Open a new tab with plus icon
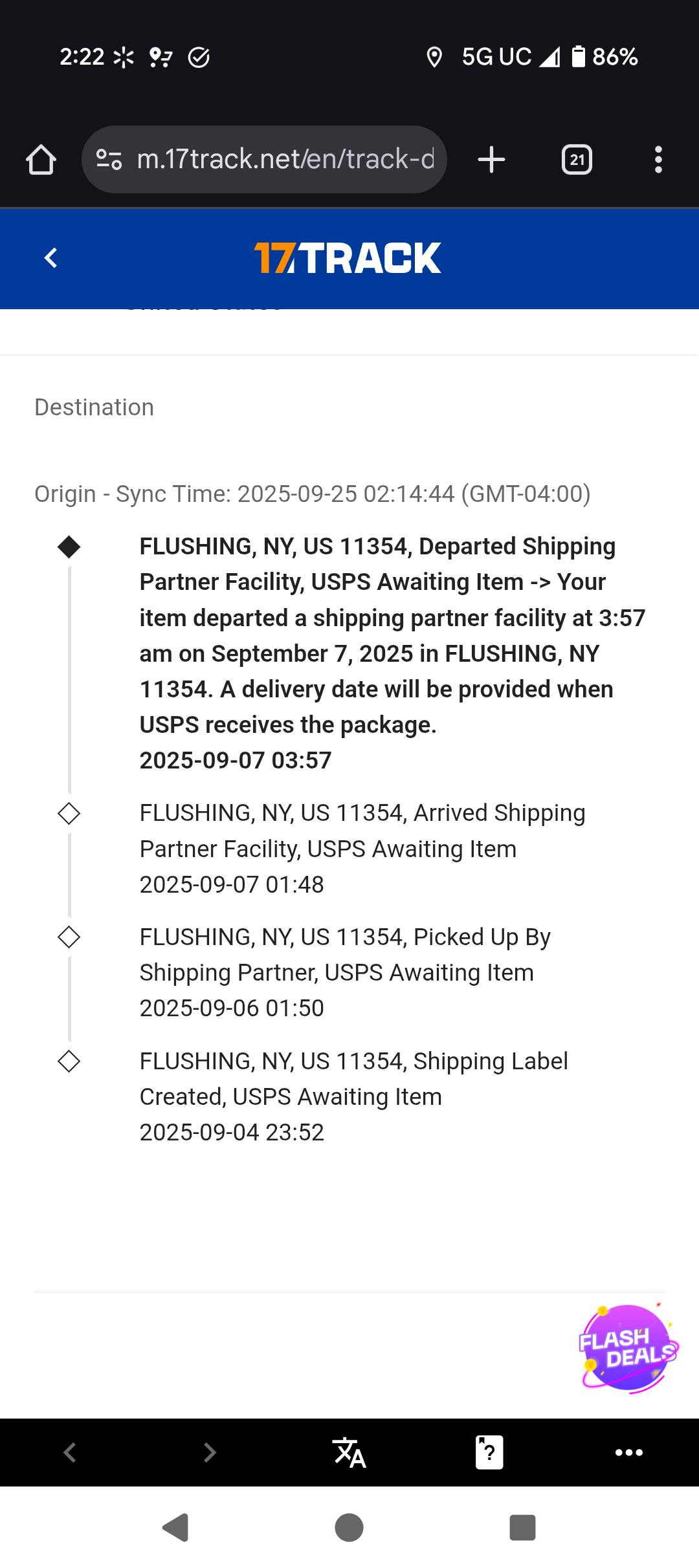Viewport: 699px width, 1568px height. [491, 159]
